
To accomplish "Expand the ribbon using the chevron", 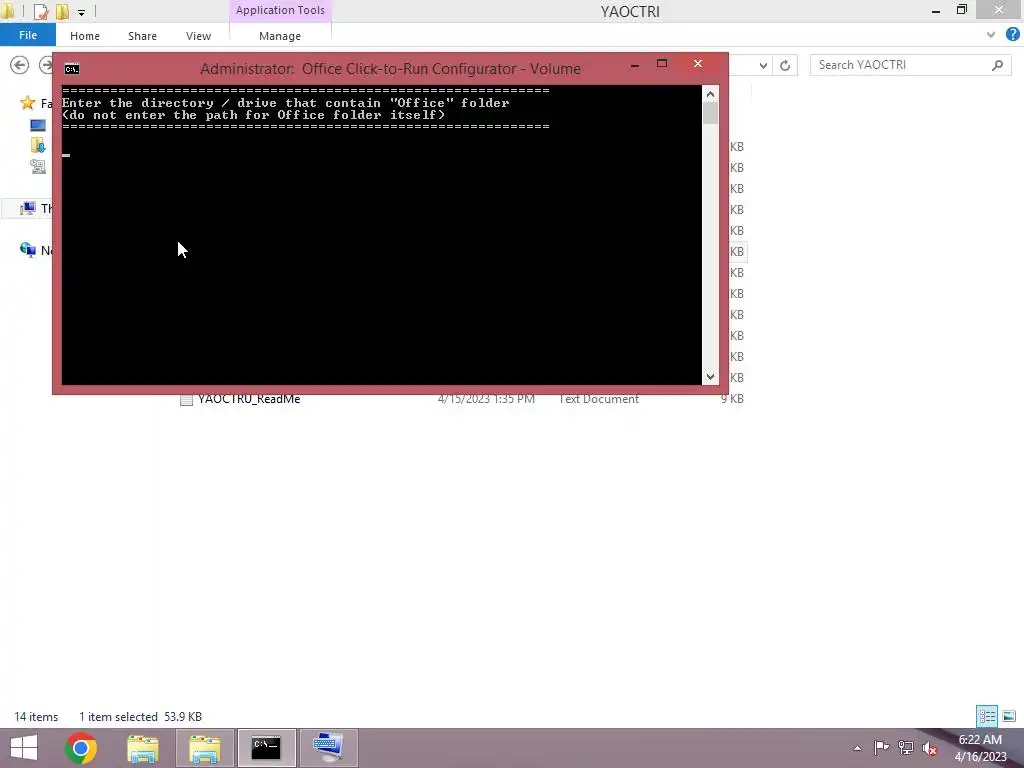I will tap(991, 35).
